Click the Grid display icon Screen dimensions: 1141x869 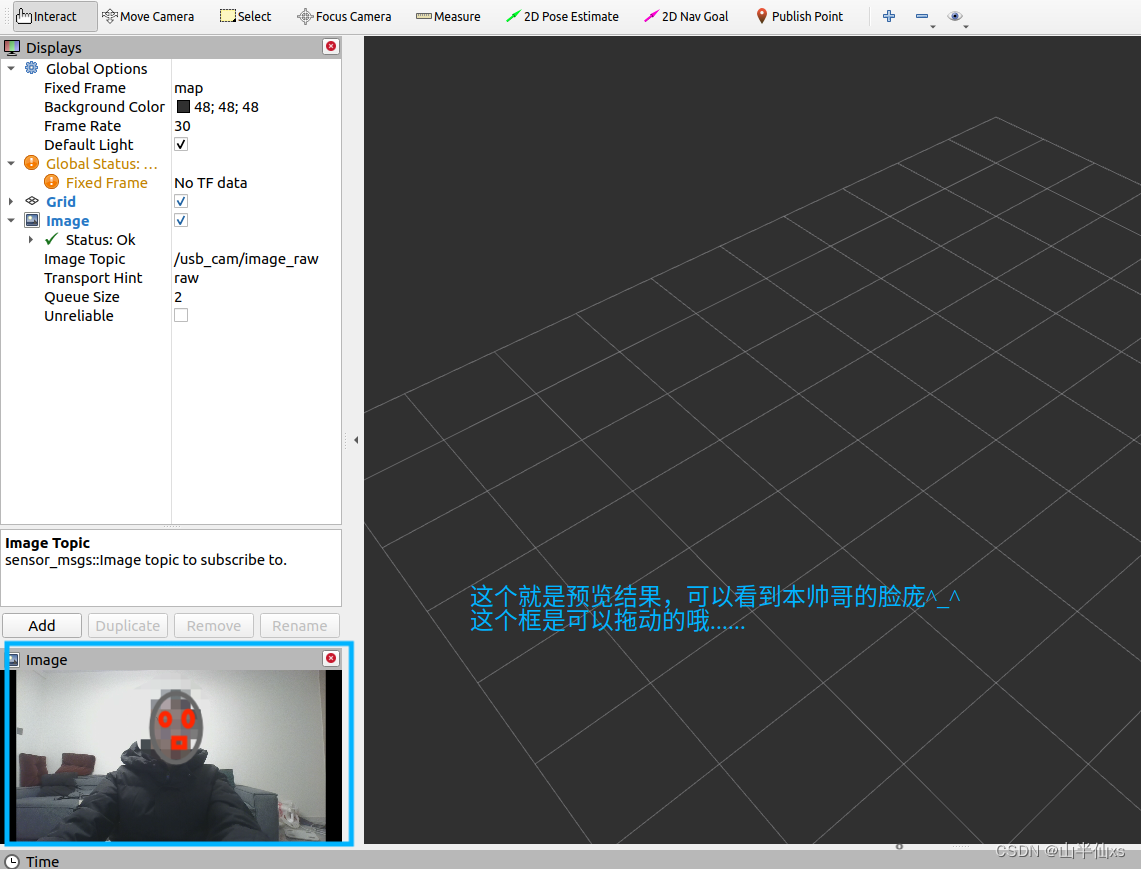(x=32, y=201)
